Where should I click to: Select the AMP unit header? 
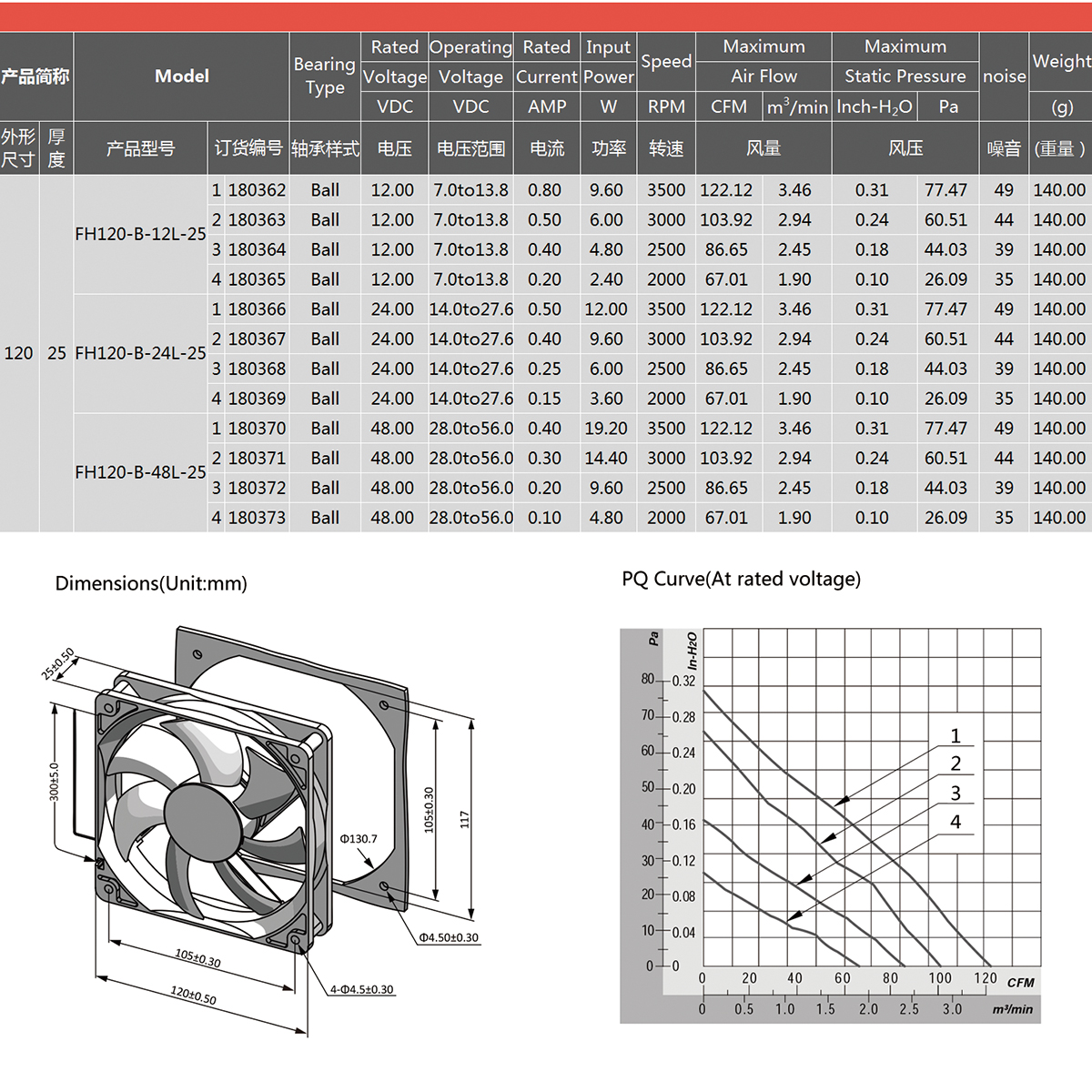[x=547, y=106]
